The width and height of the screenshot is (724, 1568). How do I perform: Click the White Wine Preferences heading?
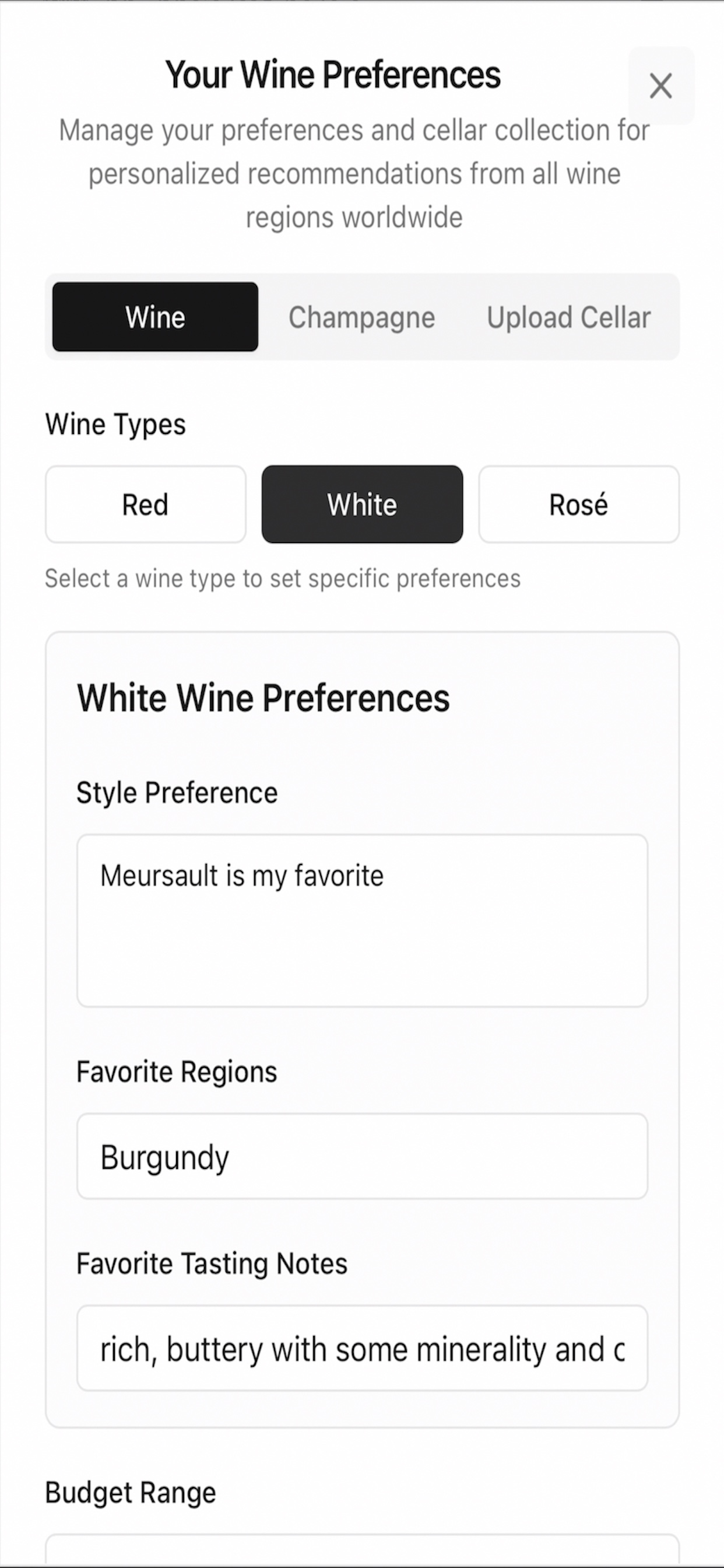click(x=263, y=698)
